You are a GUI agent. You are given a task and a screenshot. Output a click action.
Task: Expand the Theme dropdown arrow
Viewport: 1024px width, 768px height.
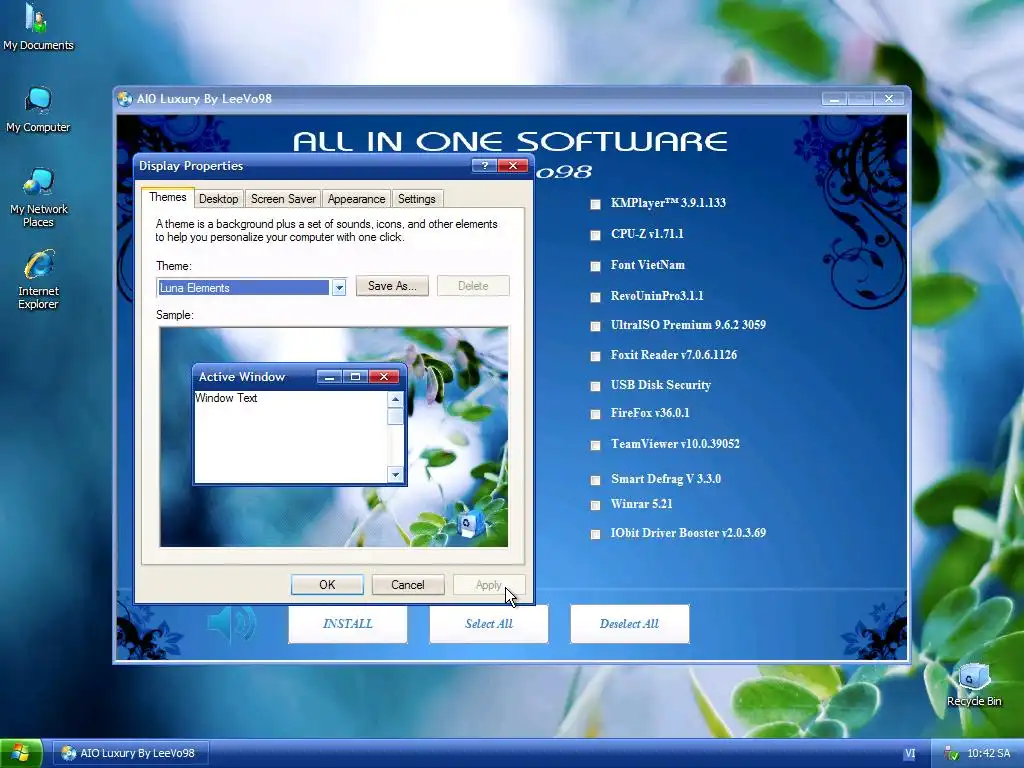[338, 287]
